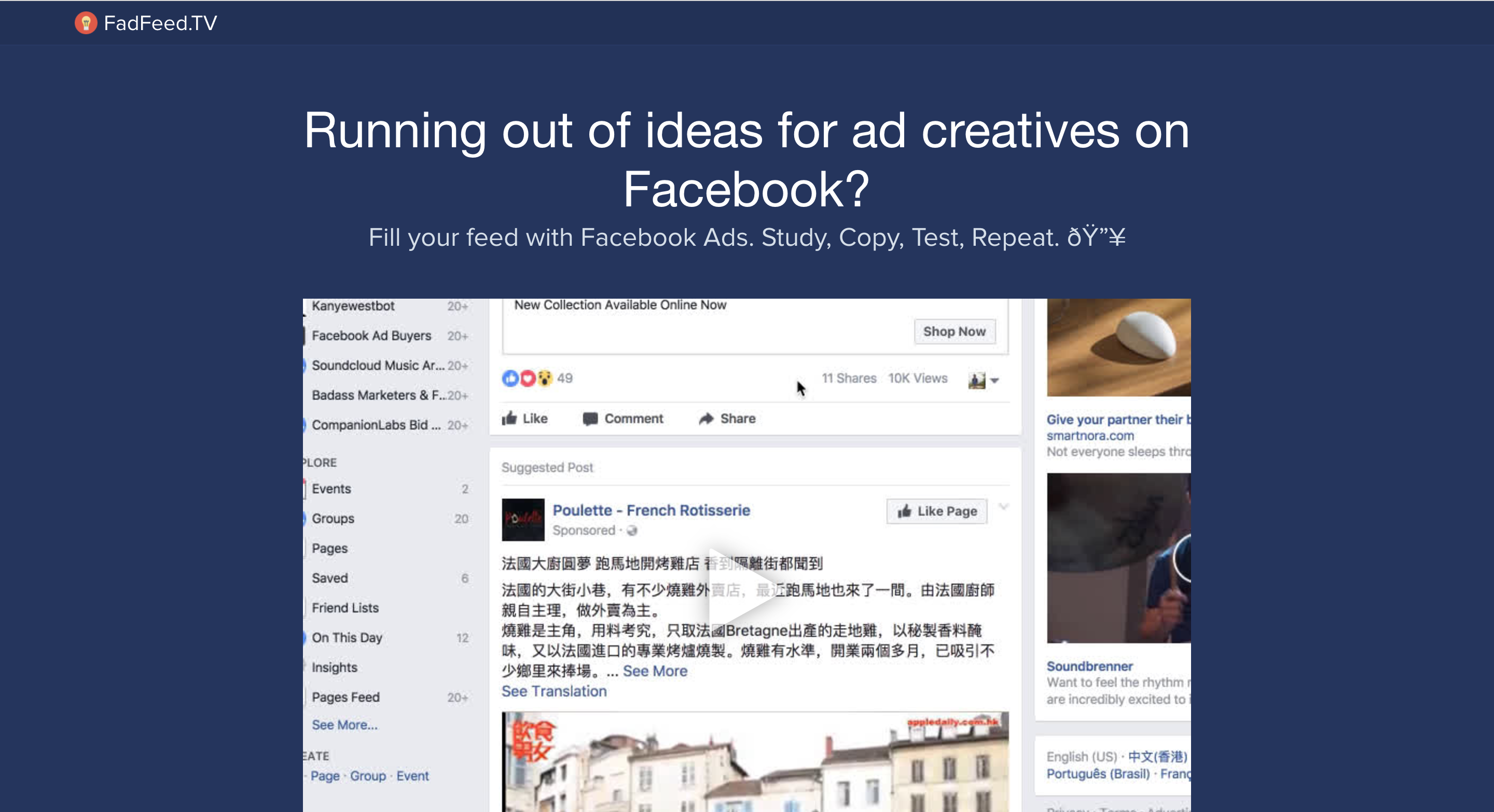Image resolution: width=1494 pixels, height=812 pixels.
Task: Open Events in the Explore sidebar
Action: (x=331, y=488)
